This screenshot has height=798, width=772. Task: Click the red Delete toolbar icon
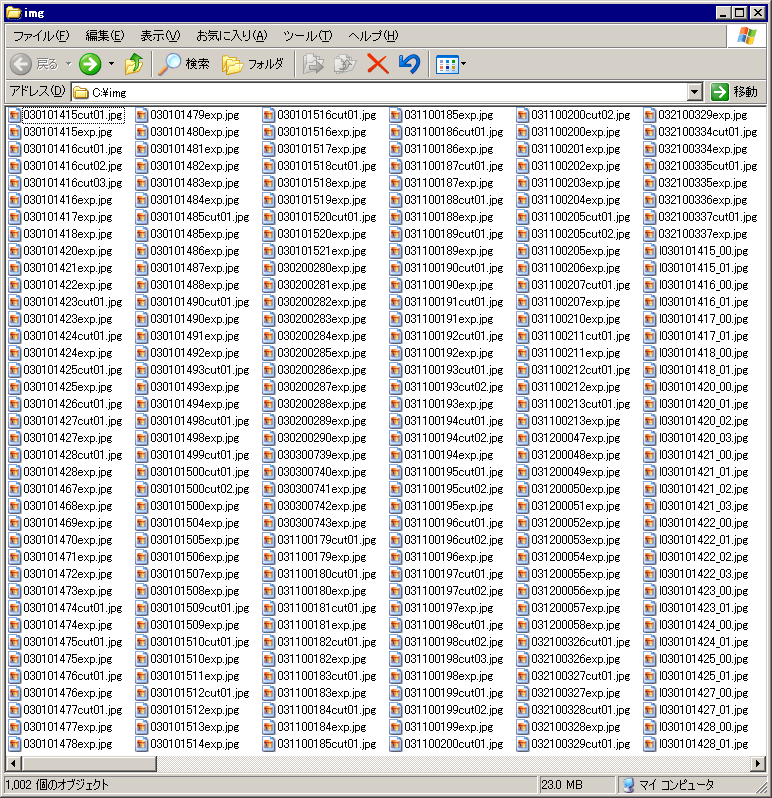[377, 64]
